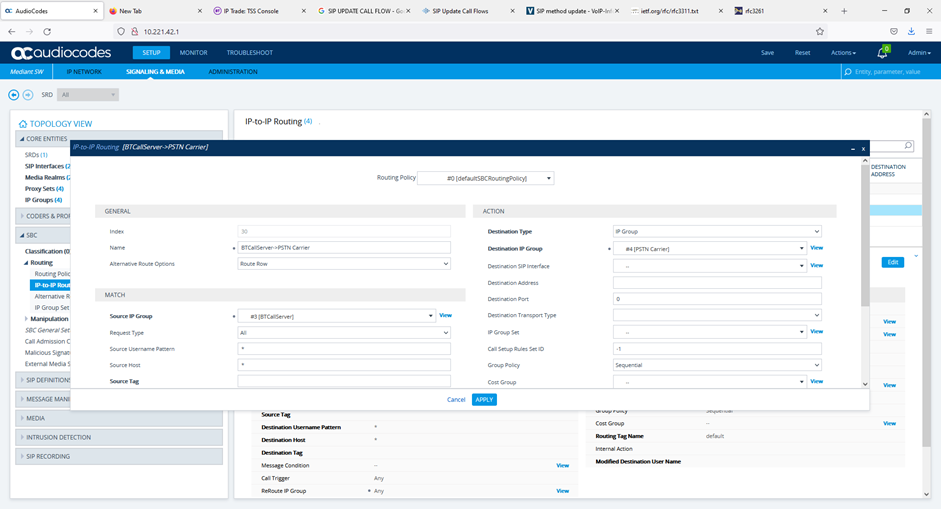Open the IP Group Set dropdown
Viewport: 941px width, 509px height.
click(x=709, y=332)
